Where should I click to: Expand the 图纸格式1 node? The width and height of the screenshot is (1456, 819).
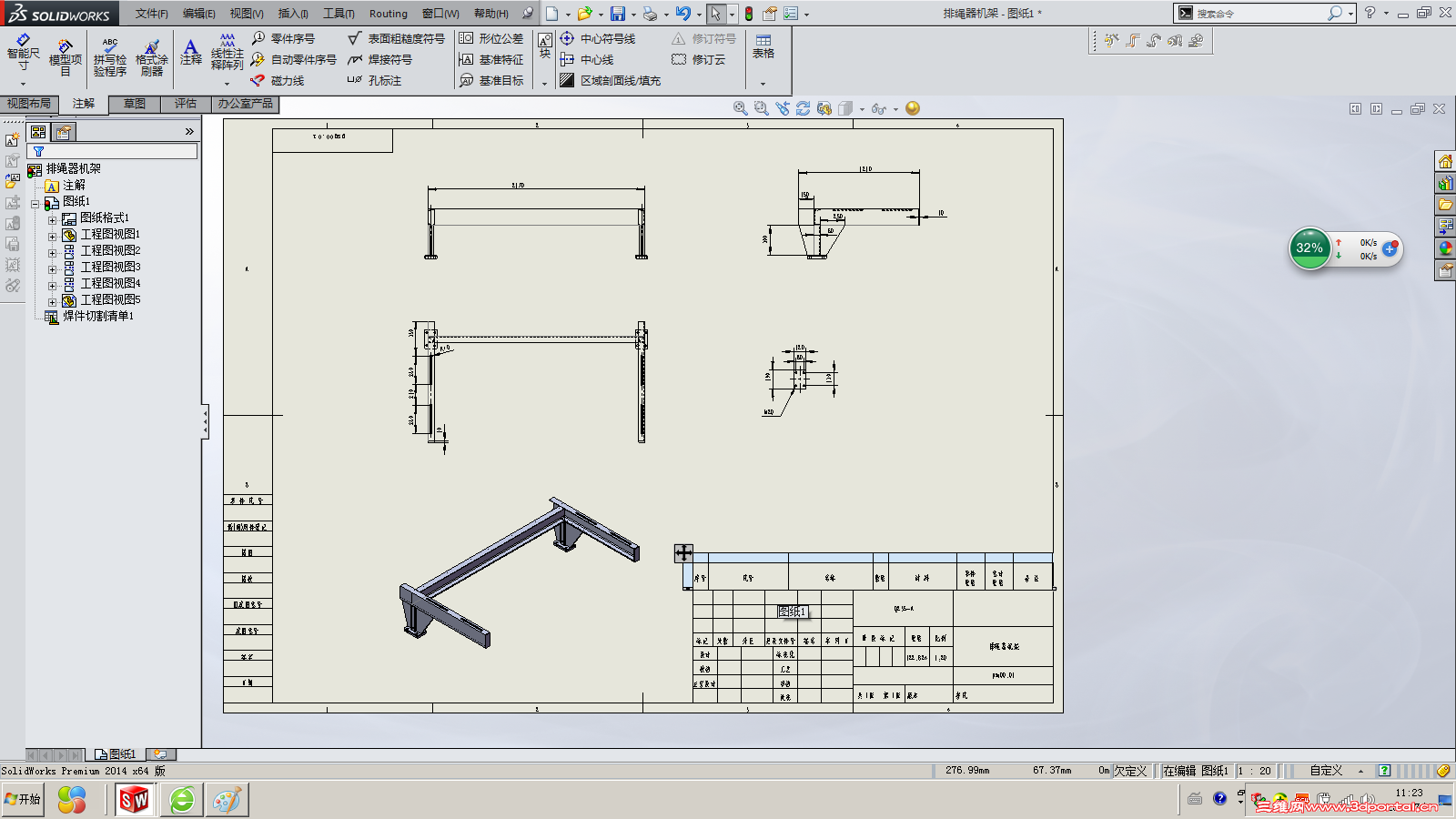point(52,220)
